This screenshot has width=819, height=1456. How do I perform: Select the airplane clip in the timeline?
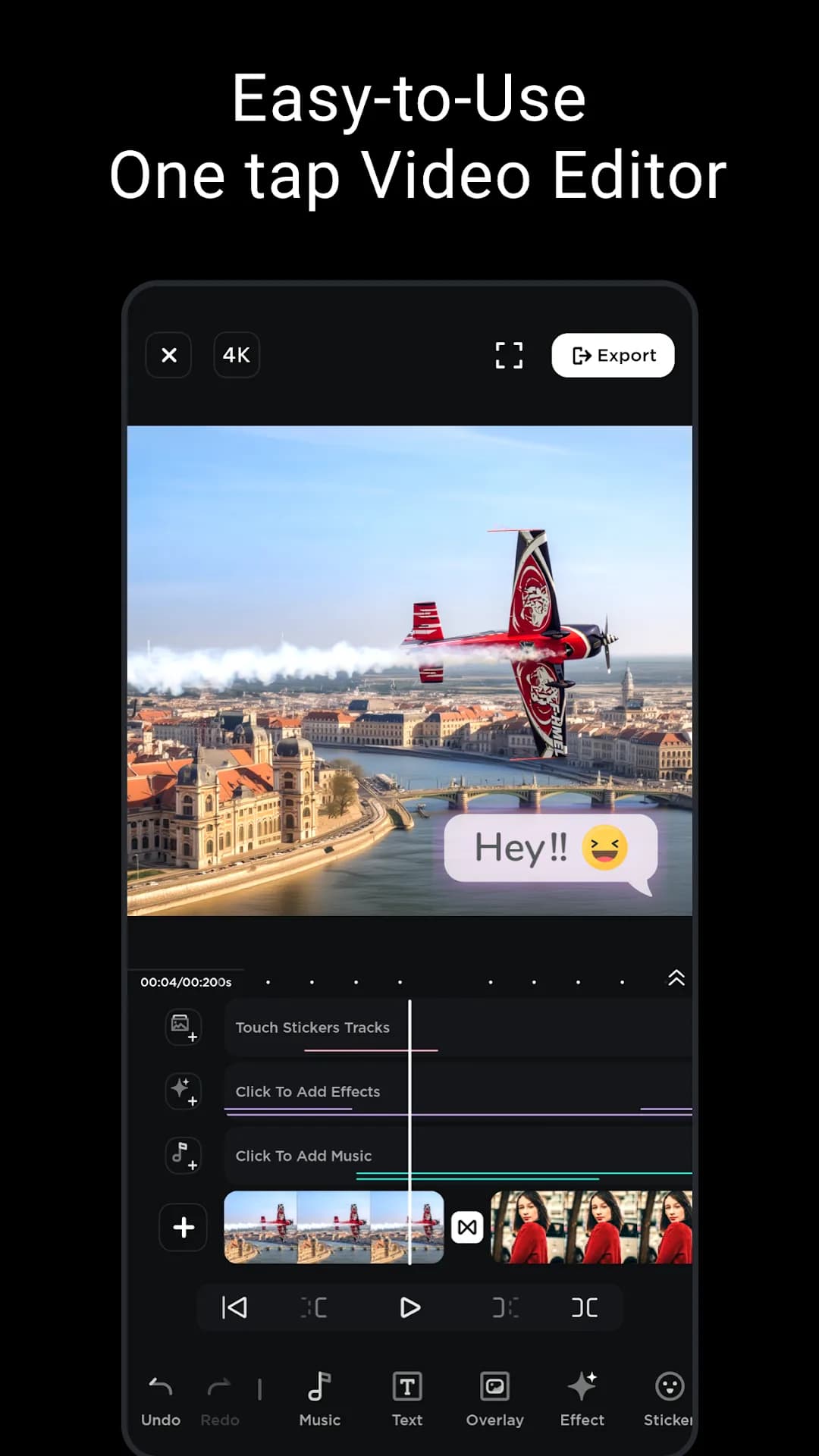point(334,1227)
